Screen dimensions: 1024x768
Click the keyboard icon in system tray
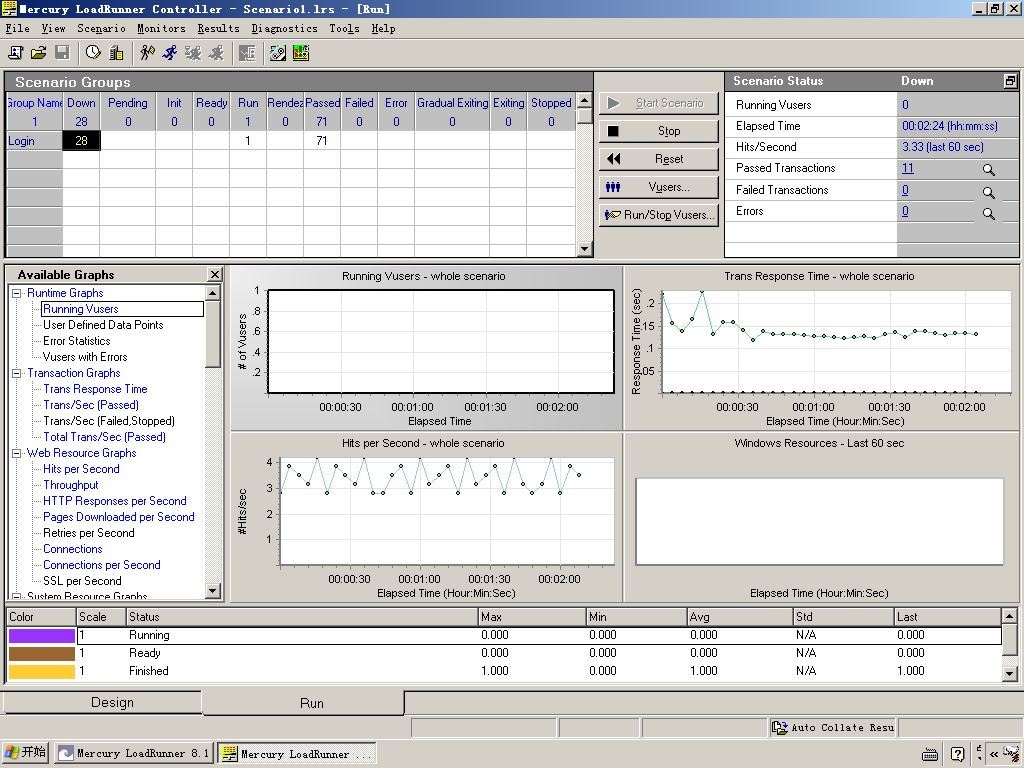click(x=930, y=754)
